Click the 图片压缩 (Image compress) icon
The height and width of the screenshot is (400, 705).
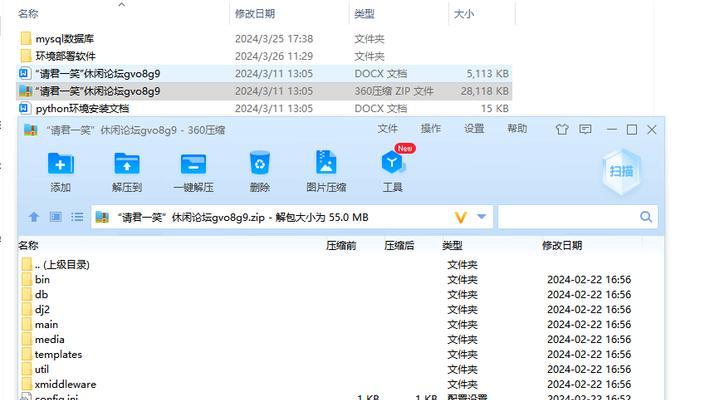pyautogui.click(x=326, y=162)
